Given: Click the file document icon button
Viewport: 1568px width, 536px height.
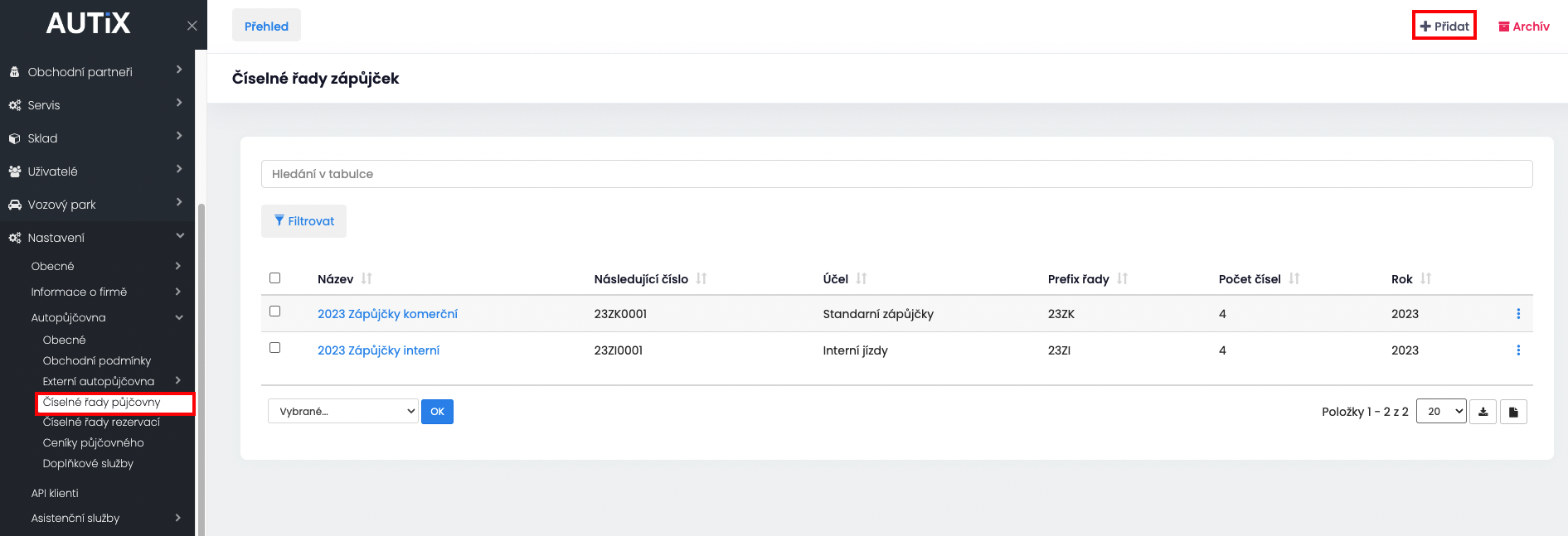Looking at the screenshot, I should tap(1513, 412).
